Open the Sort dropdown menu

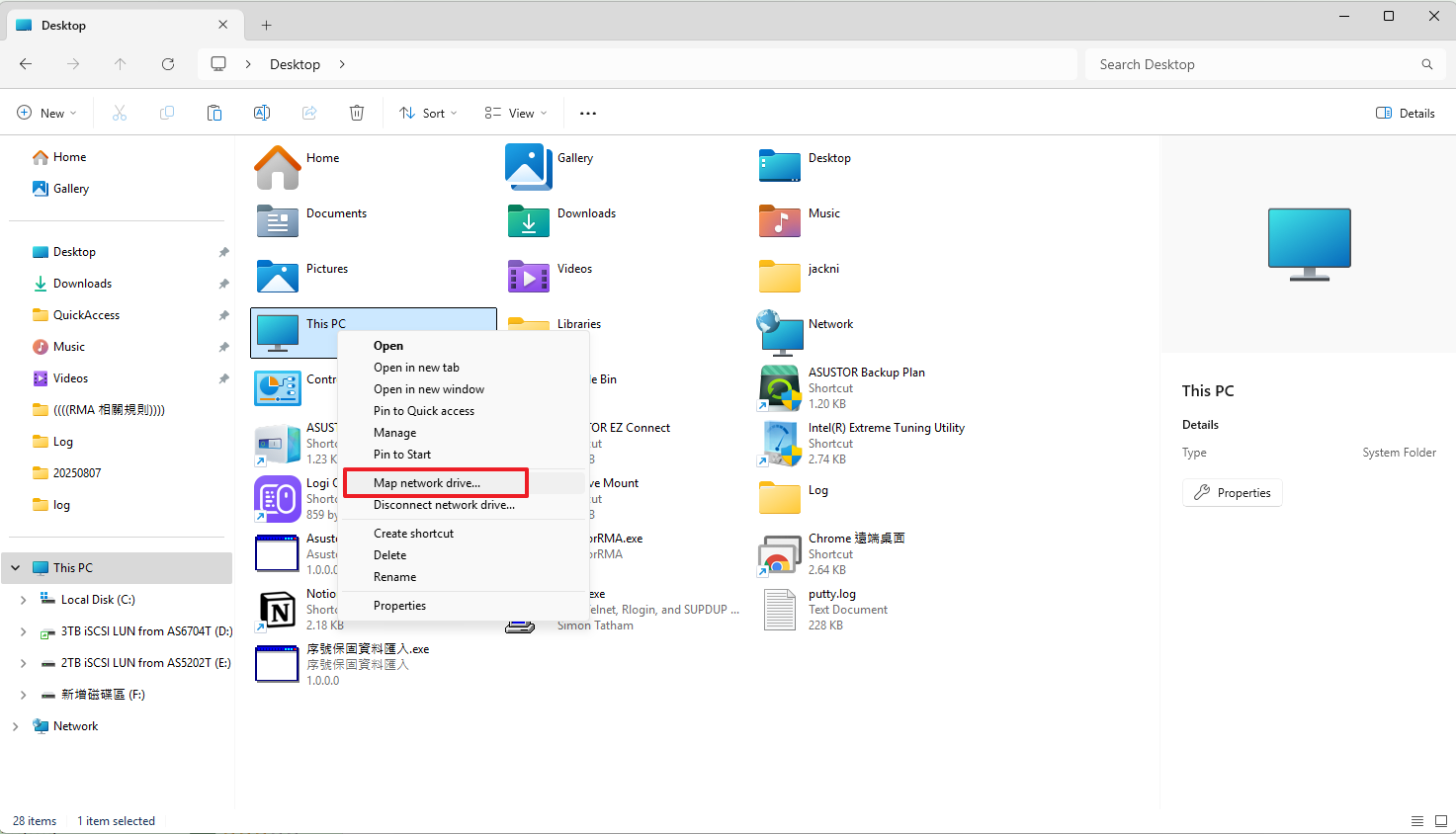(428, 114)
